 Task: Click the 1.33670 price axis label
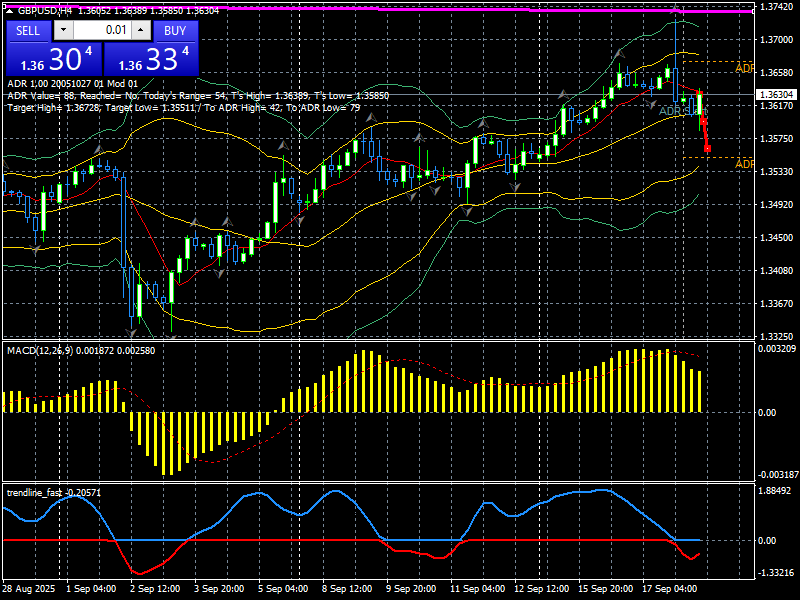(x=776, y=304)
